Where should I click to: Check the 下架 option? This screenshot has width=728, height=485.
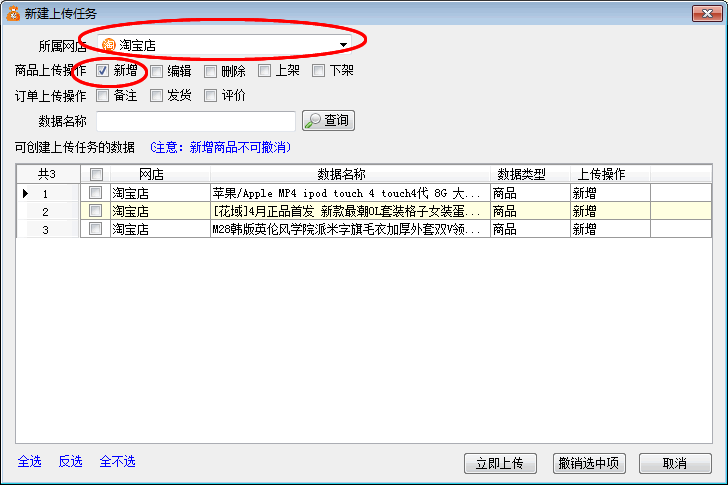[318, 71]
